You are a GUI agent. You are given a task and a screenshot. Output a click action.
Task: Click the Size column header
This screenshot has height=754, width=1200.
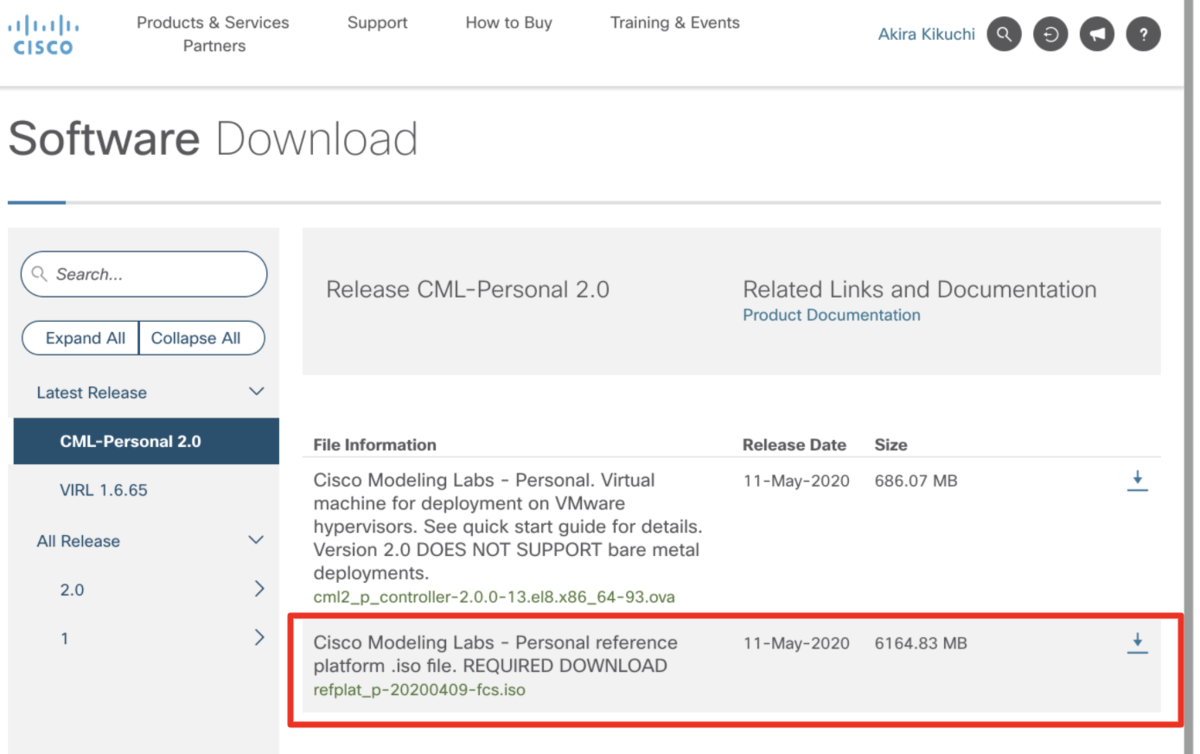coord(891,445)
